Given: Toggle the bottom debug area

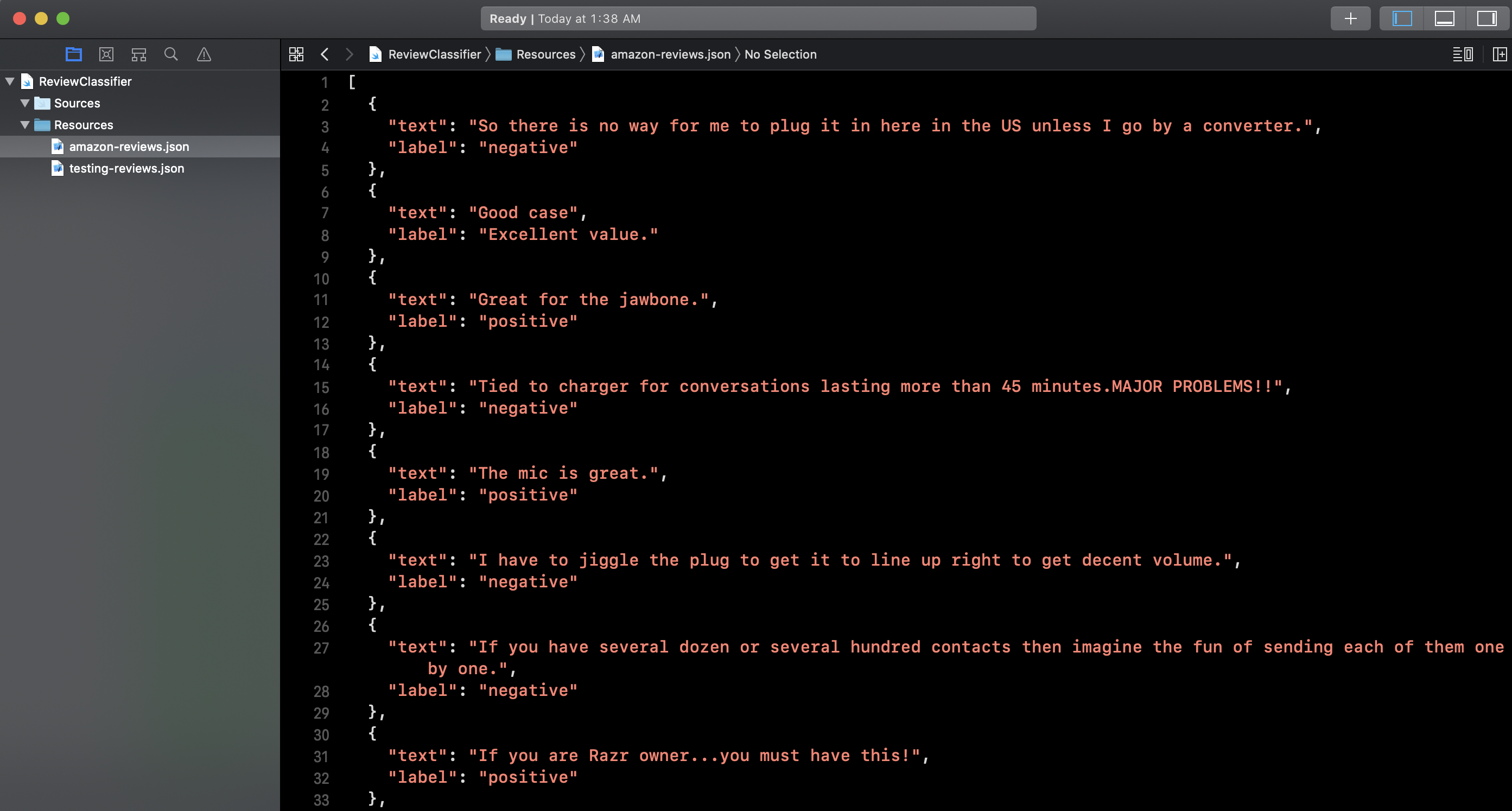Looking at the screenshot, I should 1444,18.
